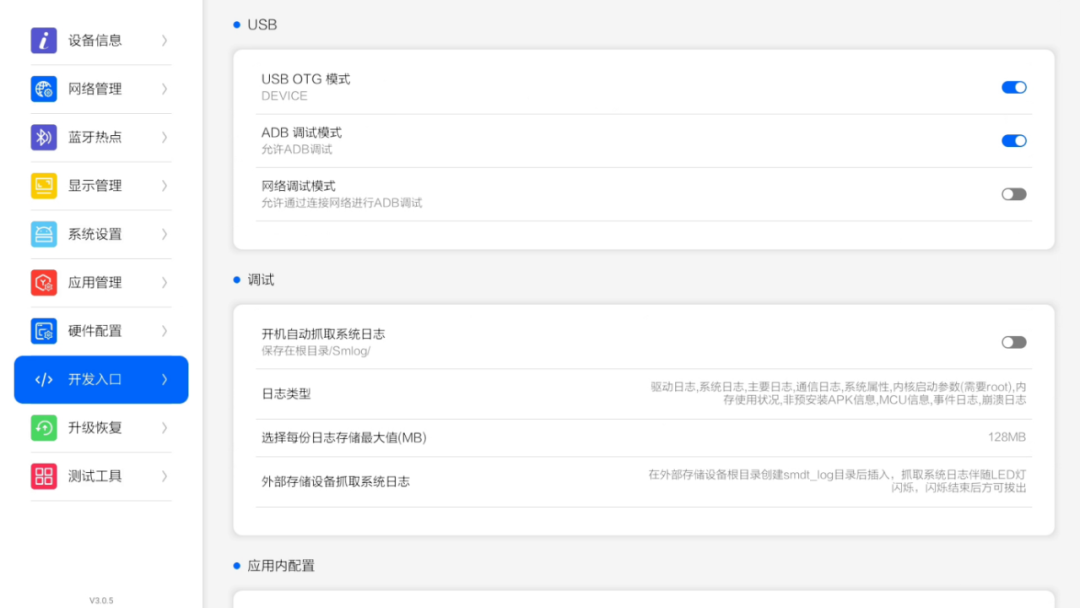
Task: Click the log types list starting 驱动日志
Action: [x=838, y=393]
